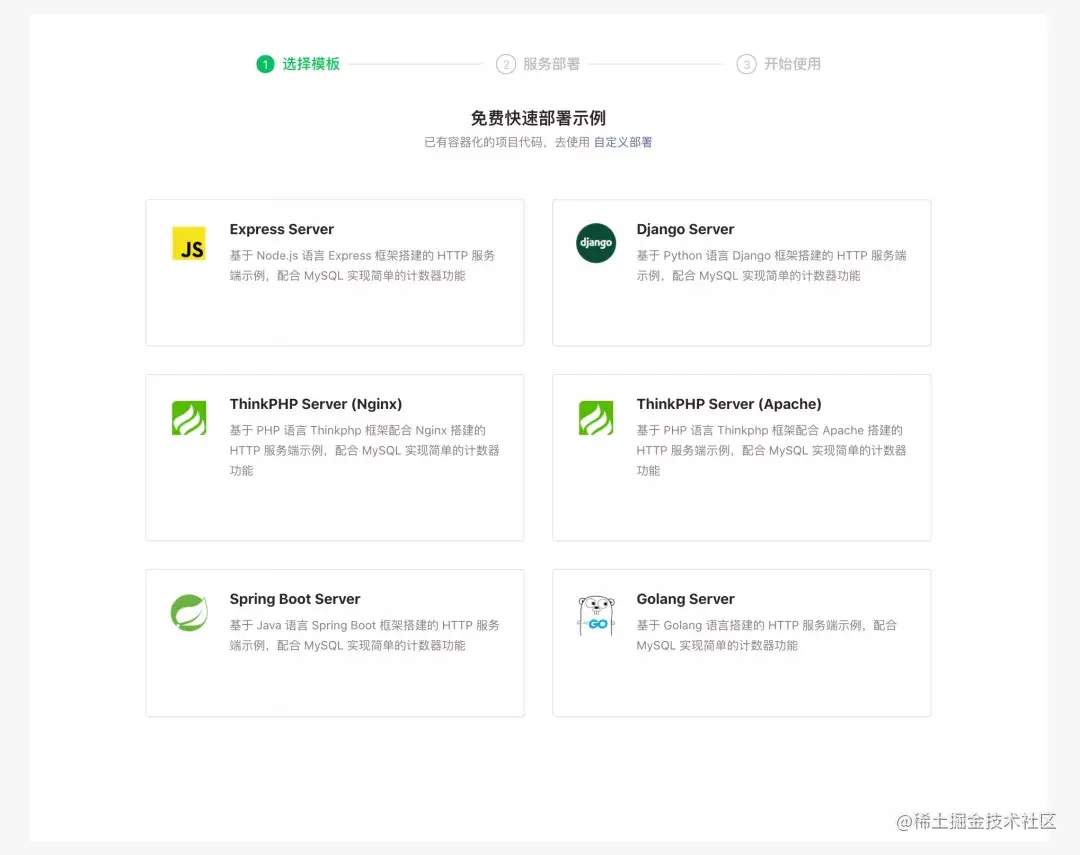
Task: Click the ThinkPHP Server (Apache) leaf icon
Action: pyautogui.click(x=596, y=418)
